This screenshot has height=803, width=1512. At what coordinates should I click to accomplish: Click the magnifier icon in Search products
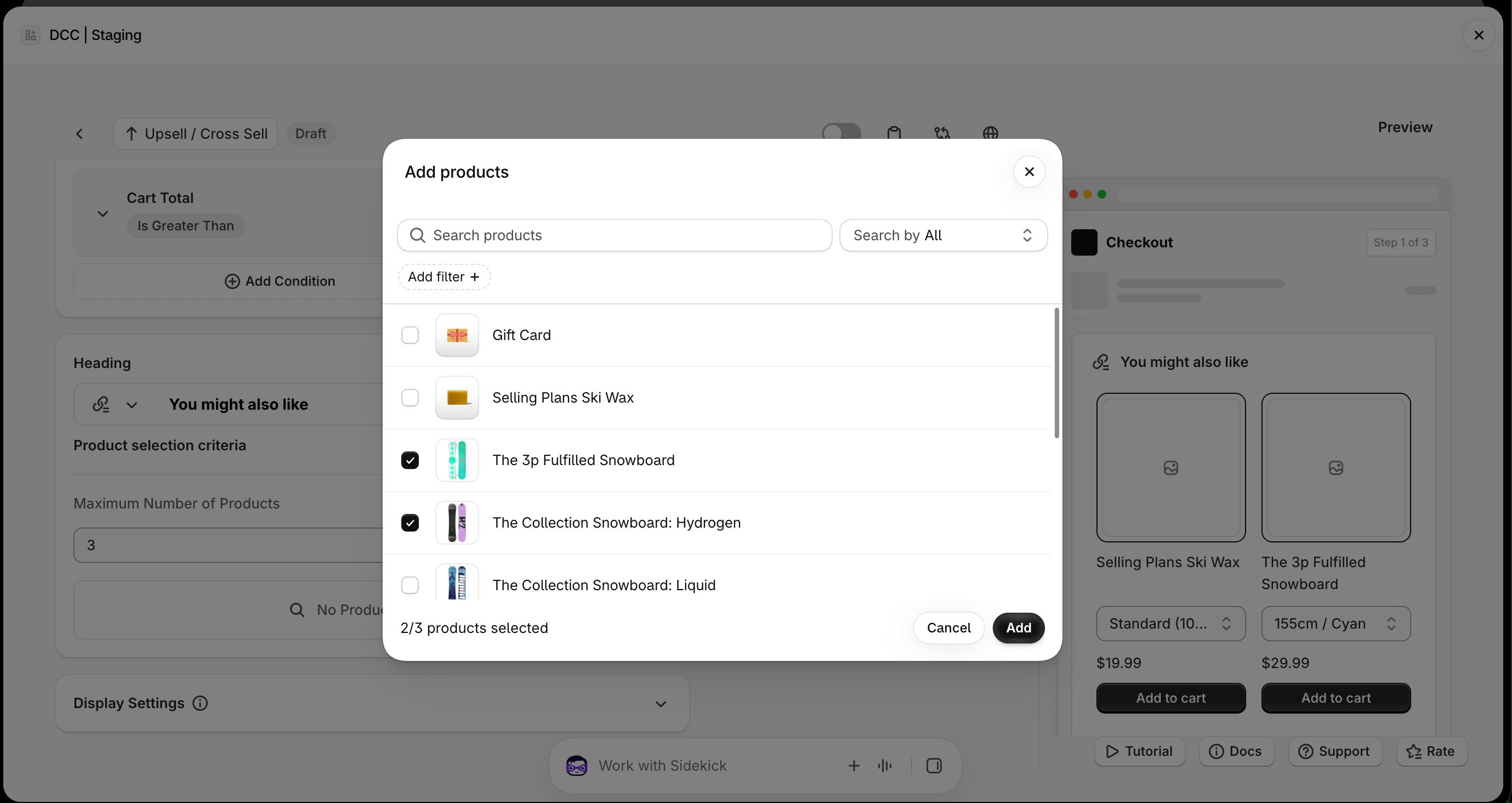[417, 235]
